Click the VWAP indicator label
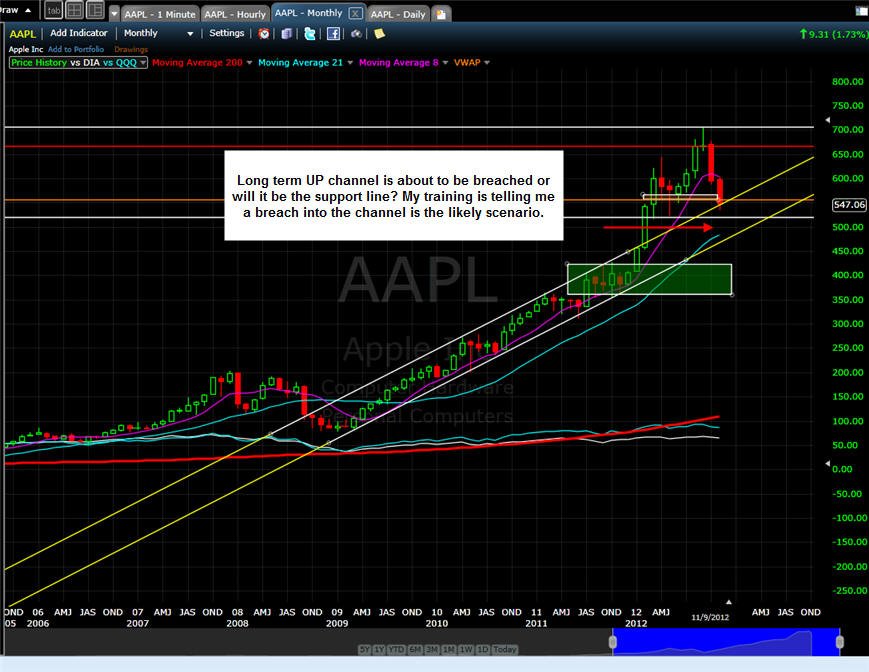The image size is (869, 672). click(x=467, y=63)
